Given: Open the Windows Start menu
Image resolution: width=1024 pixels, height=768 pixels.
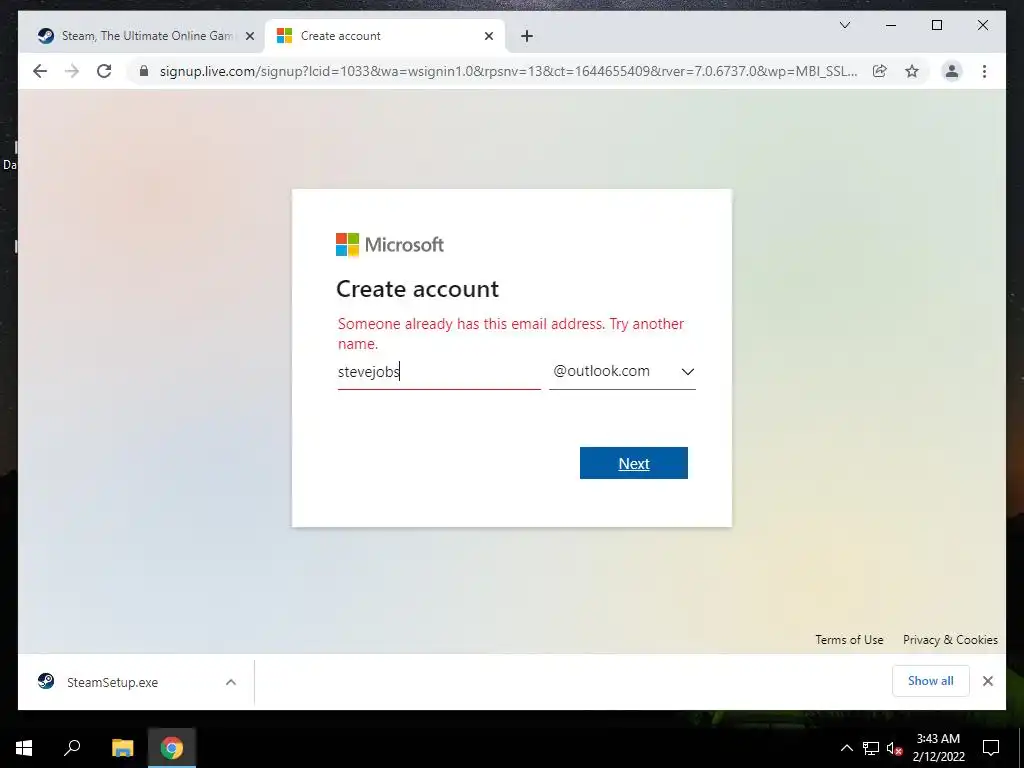Looking at the screenshot, I should pos(24,748).
